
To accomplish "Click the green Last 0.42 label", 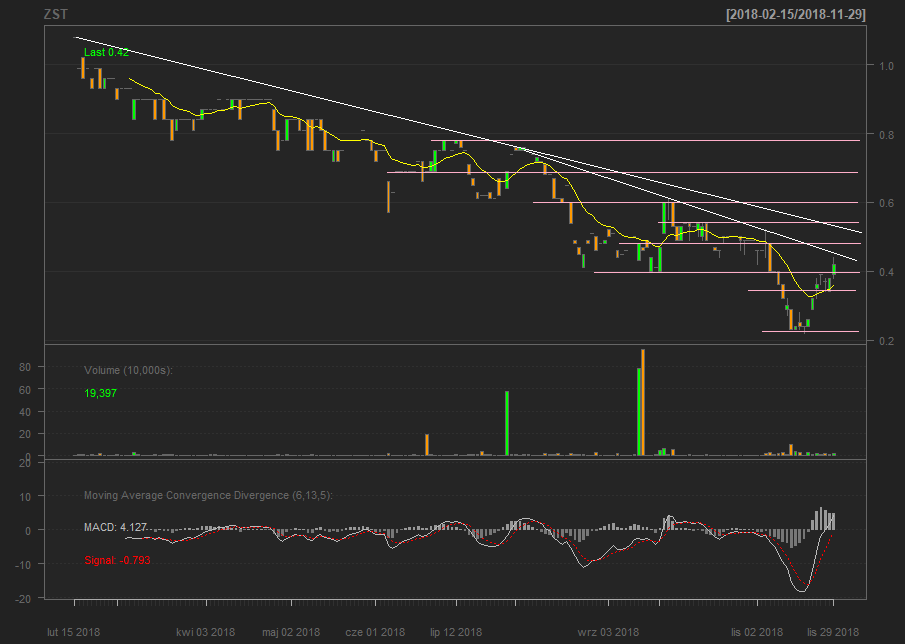I will [x=106, y=52].
